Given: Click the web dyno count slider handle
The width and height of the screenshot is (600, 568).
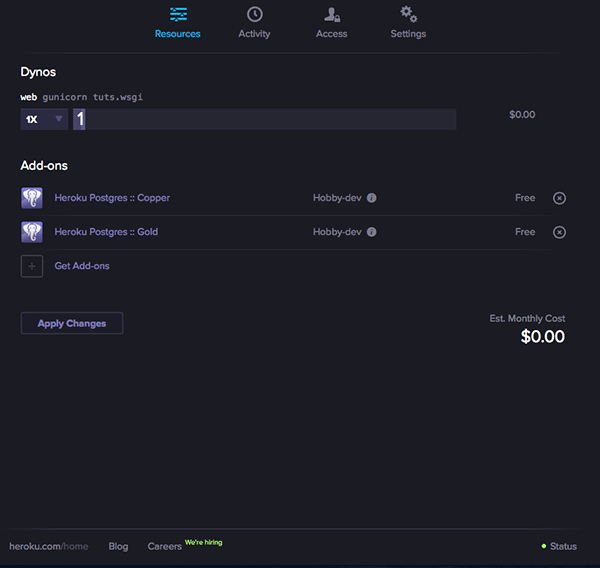Looking at the screenshot, I should click(79, 119).
